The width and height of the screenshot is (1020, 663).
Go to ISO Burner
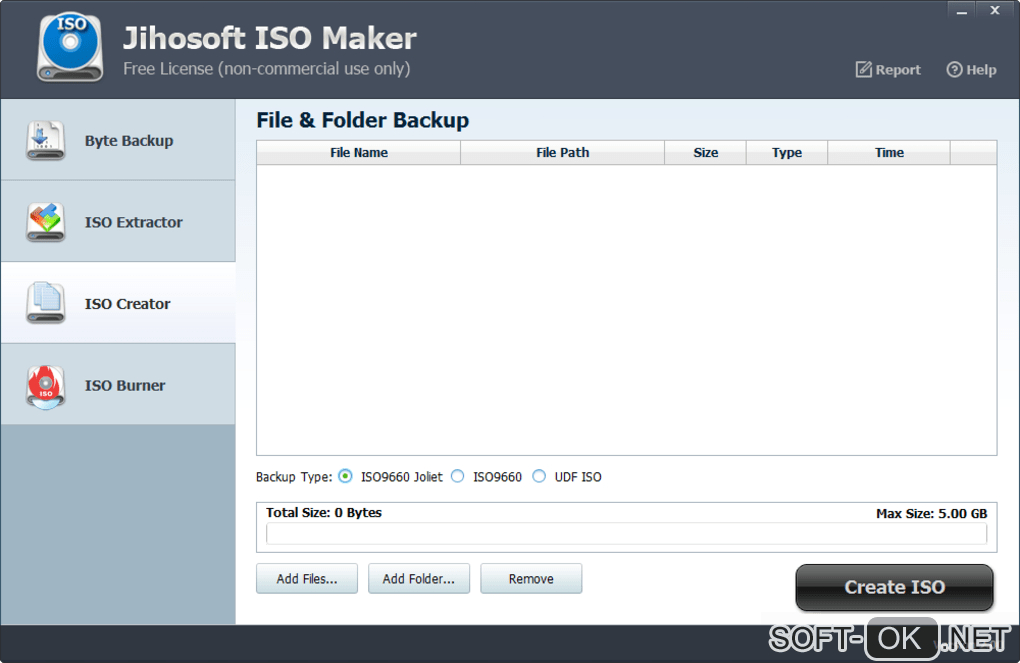pos(118,385)
